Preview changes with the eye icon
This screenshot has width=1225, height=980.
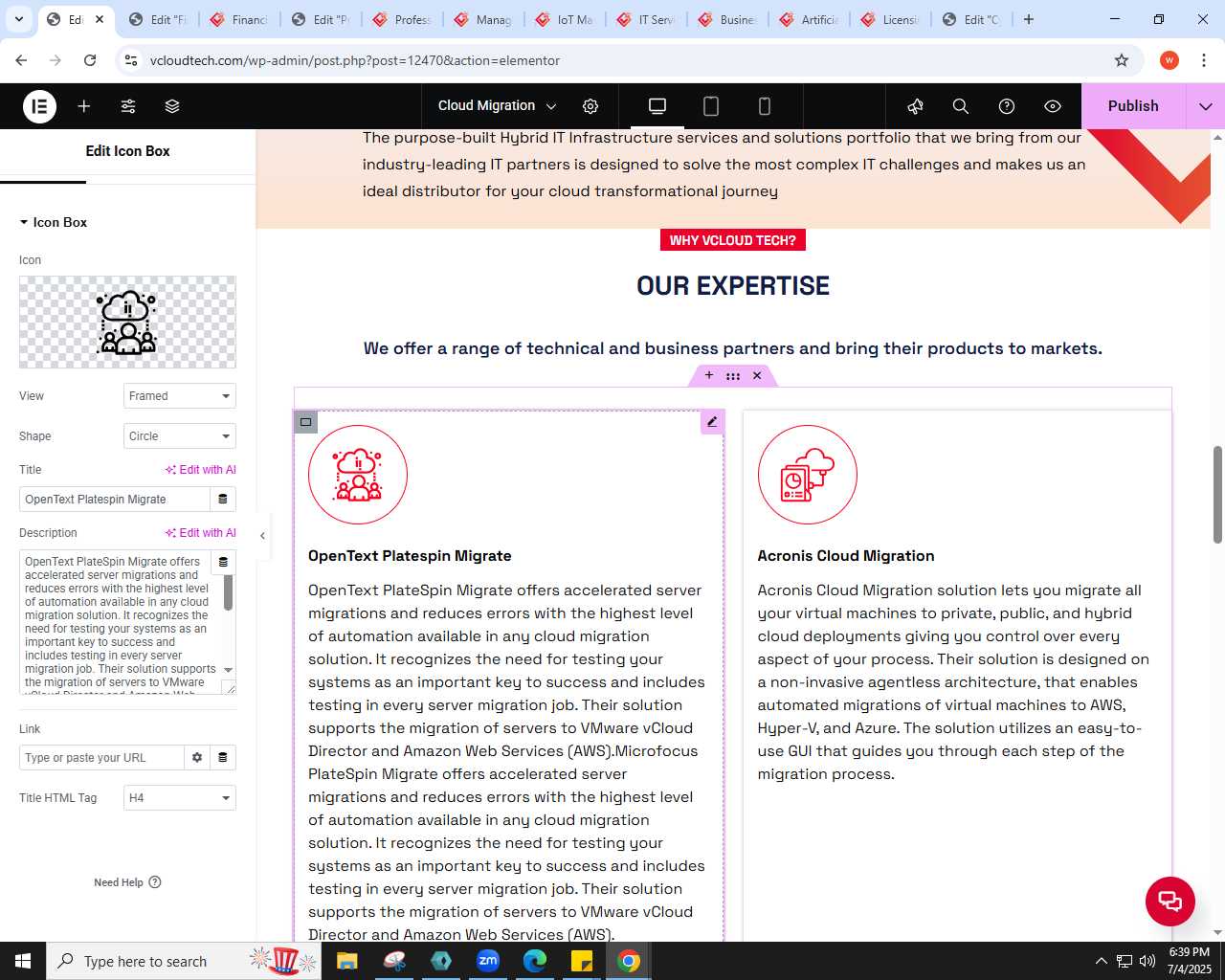(1053, 106)
